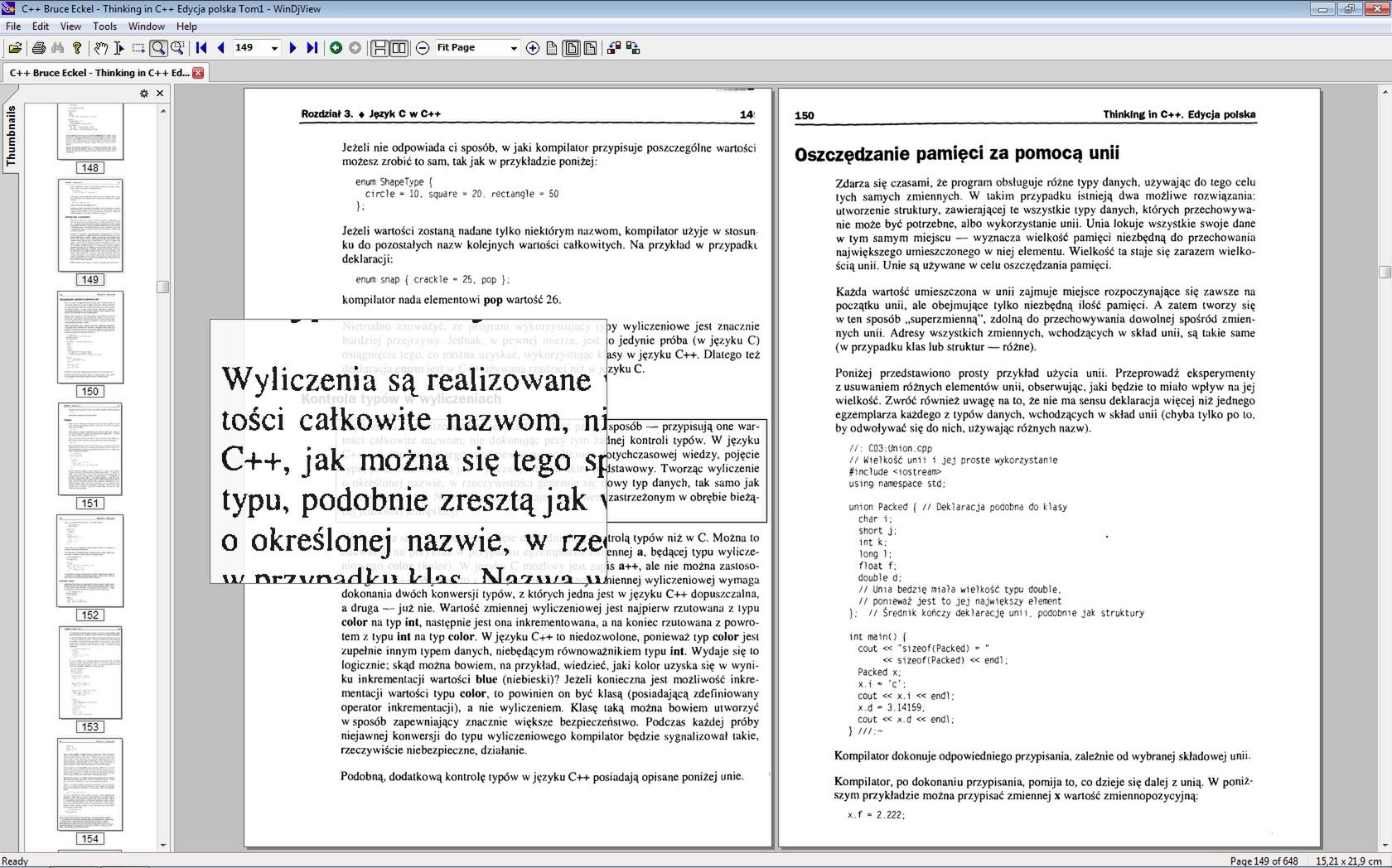
Task: Select page 152 thumbnail
Action: (90, 568)
